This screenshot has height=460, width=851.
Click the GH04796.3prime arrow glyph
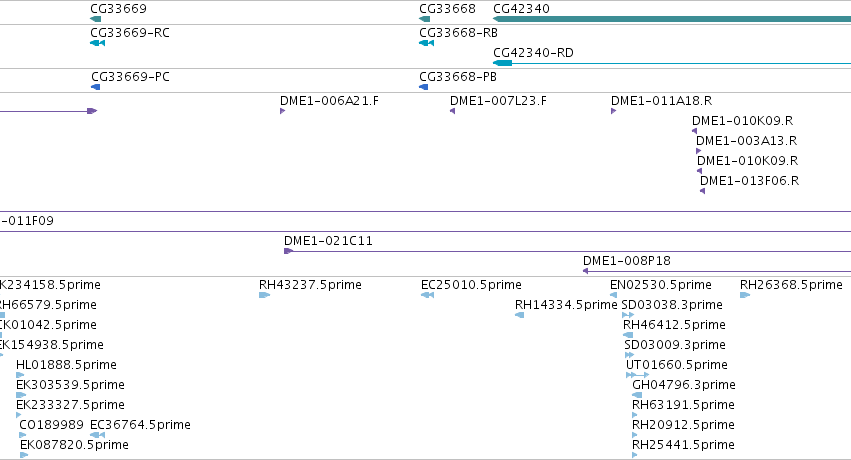tap(637, 395)
